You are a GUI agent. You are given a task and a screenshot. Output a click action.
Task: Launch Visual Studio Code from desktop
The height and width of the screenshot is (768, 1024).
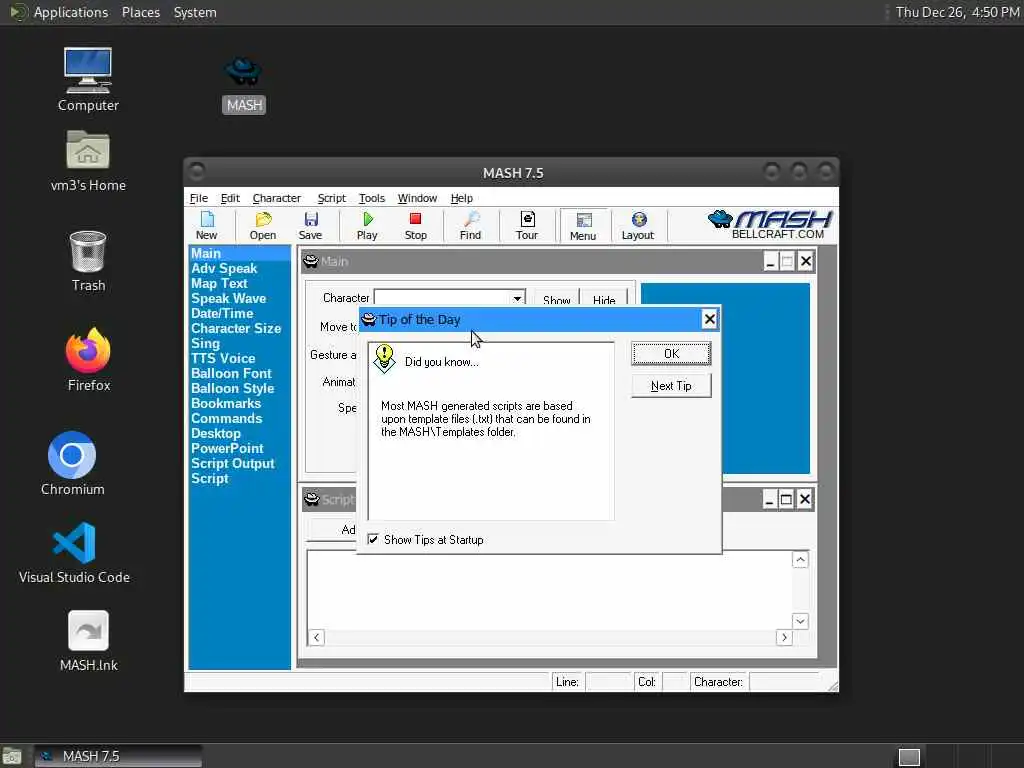pos(74,552)
